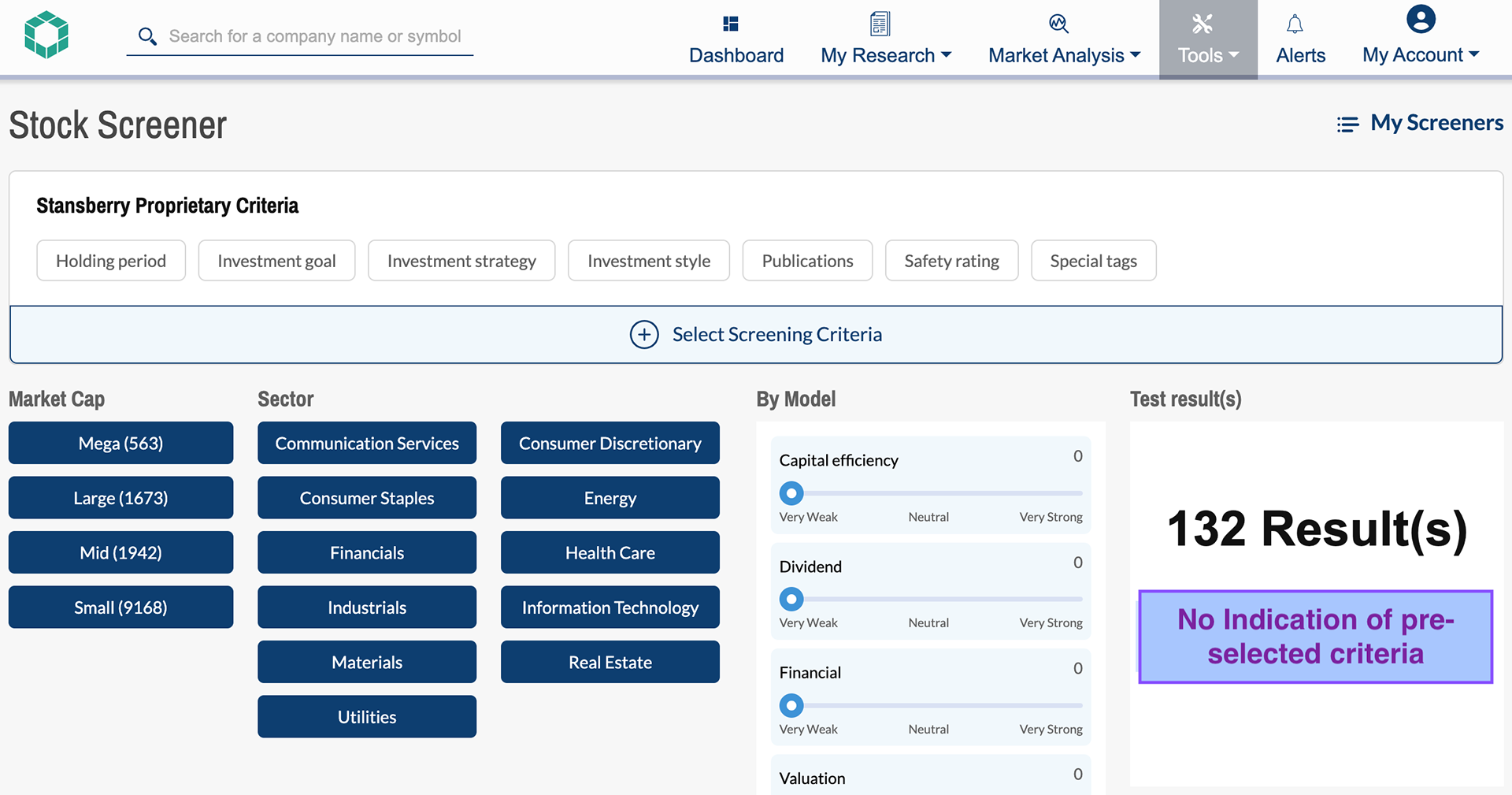Open the Special tags criteria

tap(1093, 261)
